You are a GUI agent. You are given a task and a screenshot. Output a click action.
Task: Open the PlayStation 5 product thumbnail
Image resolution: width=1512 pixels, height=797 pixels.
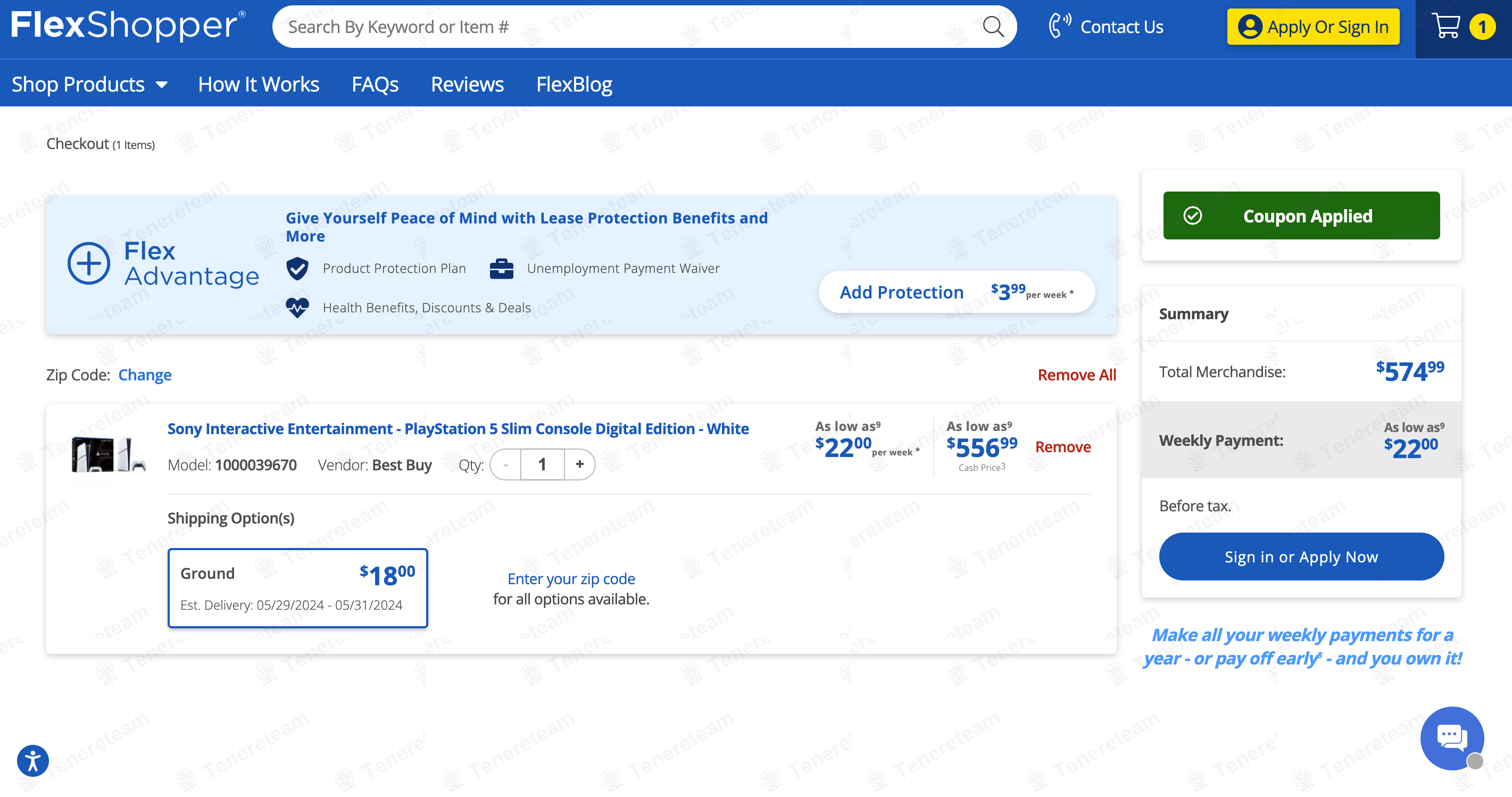coord(107,454)
